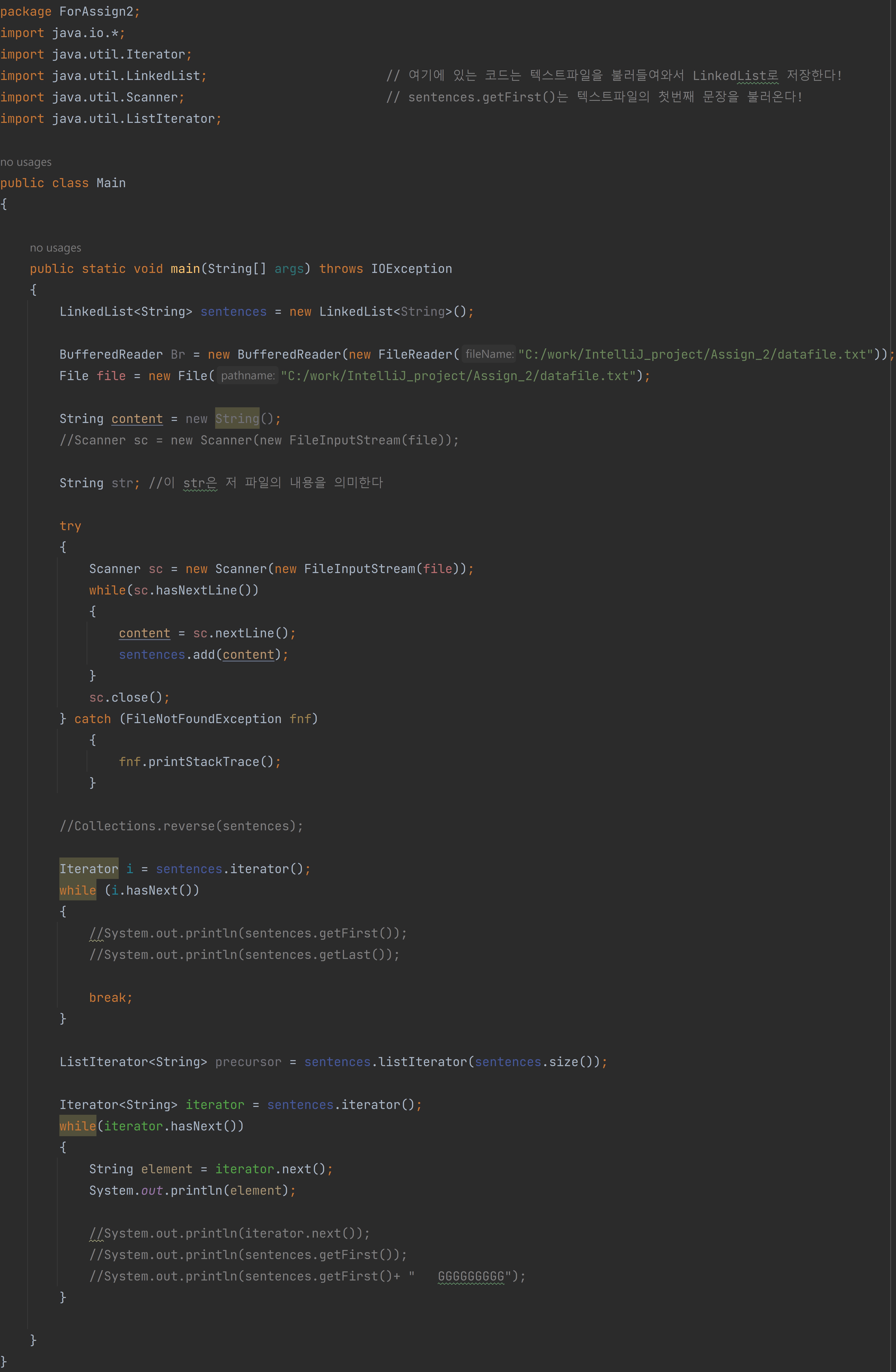896x1372 pixels.
Task: Click the 'no usages' hint above main method
Action: point(55,248)
